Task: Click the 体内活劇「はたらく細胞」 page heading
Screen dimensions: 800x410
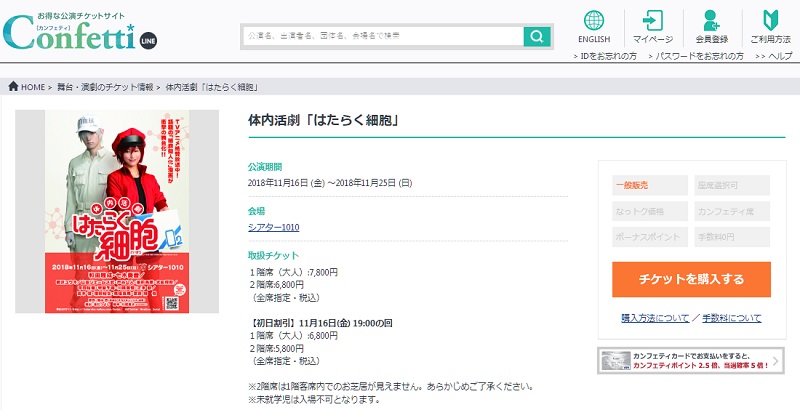Action: 323,121
